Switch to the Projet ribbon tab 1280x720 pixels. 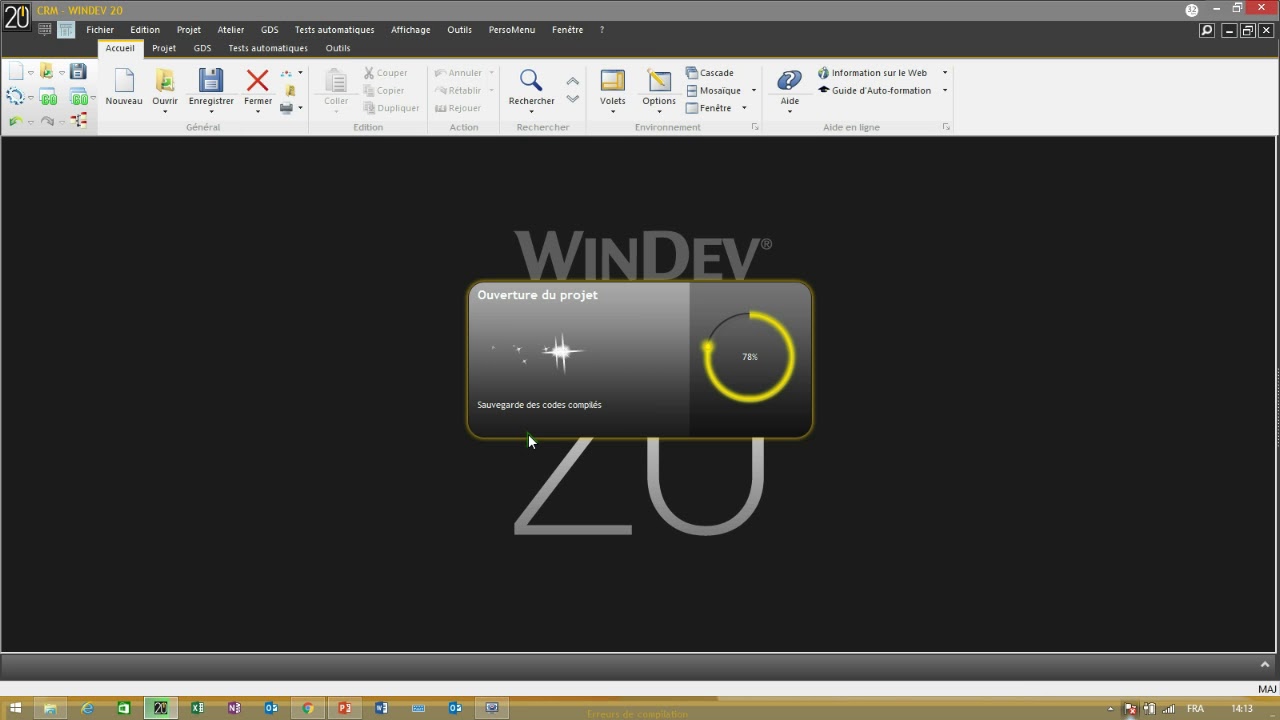tap(164, 48)
